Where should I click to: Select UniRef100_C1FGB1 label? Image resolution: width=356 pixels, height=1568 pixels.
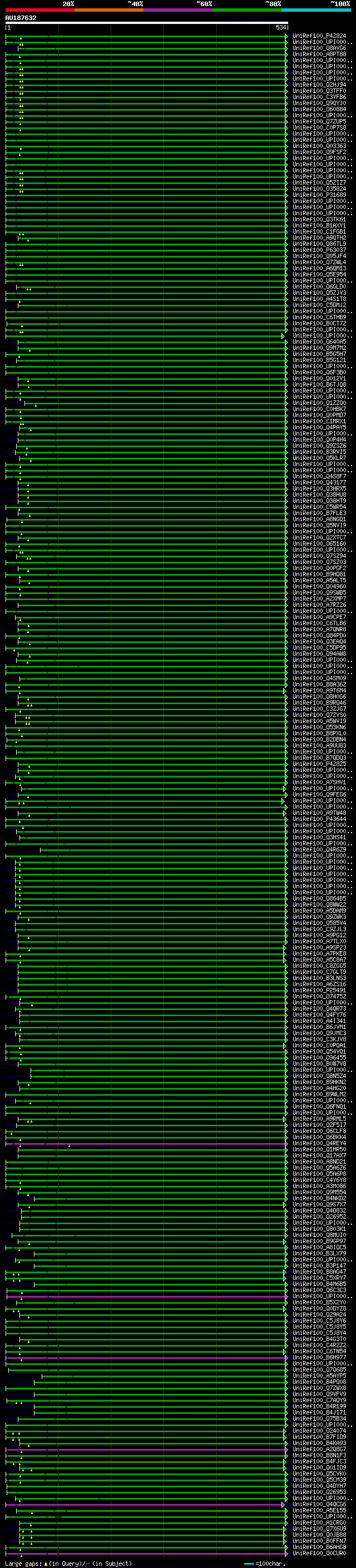click(319, 232)
